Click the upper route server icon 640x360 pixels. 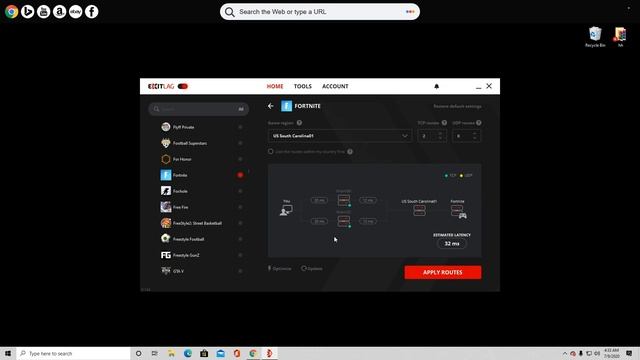pos(344,200)
